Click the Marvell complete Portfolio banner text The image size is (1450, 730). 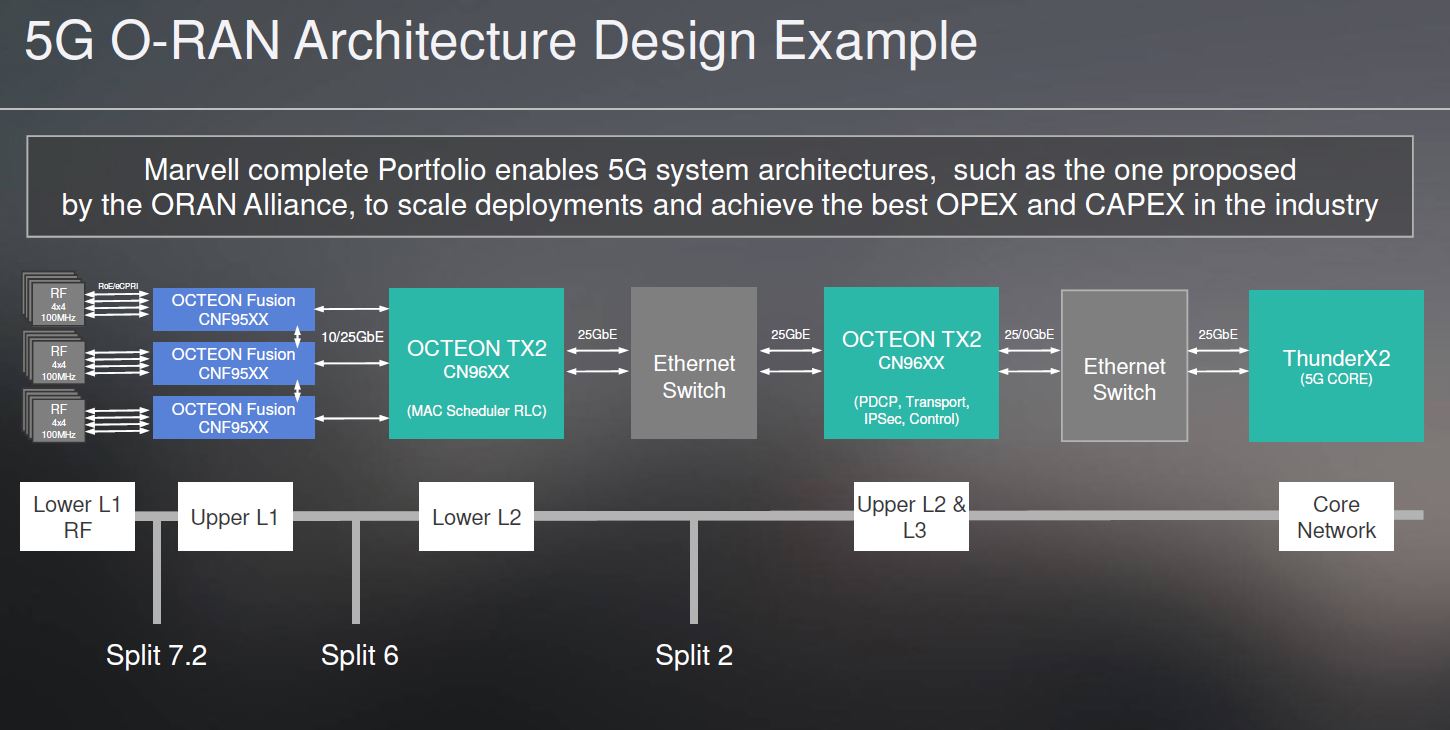pyautogui.click(x=720, y=187)
